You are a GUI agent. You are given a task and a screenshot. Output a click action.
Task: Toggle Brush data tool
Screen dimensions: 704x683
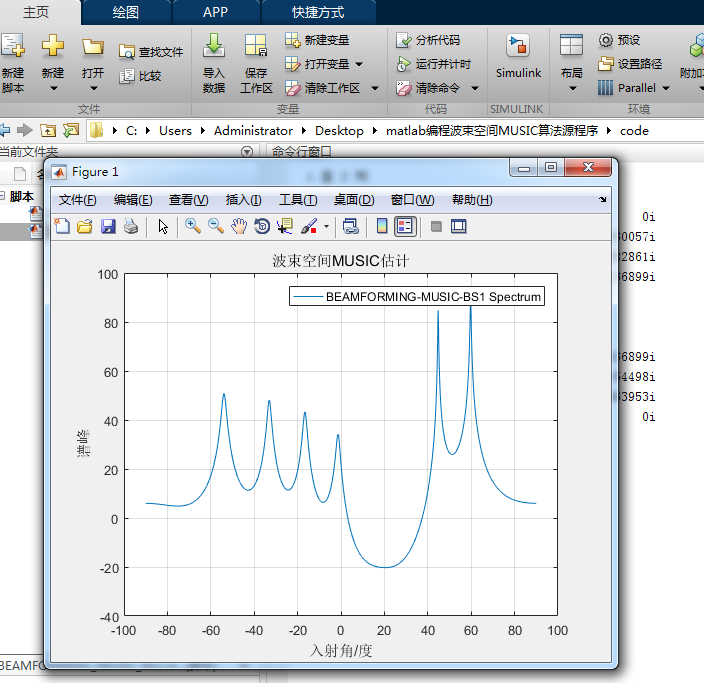tap(309, 226)
